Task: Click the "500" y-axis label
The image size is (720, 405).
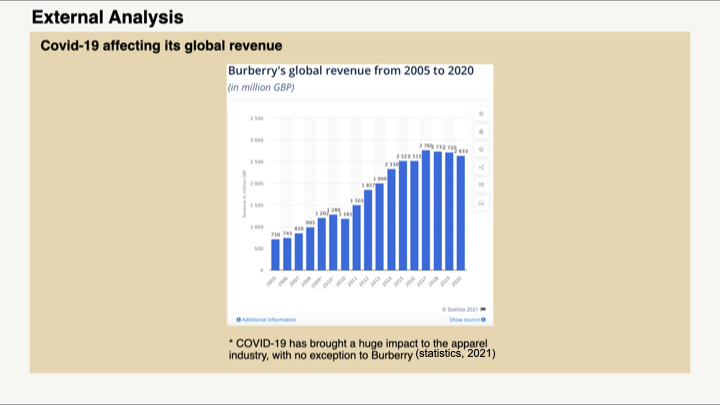Action: (x=259, y=249)
